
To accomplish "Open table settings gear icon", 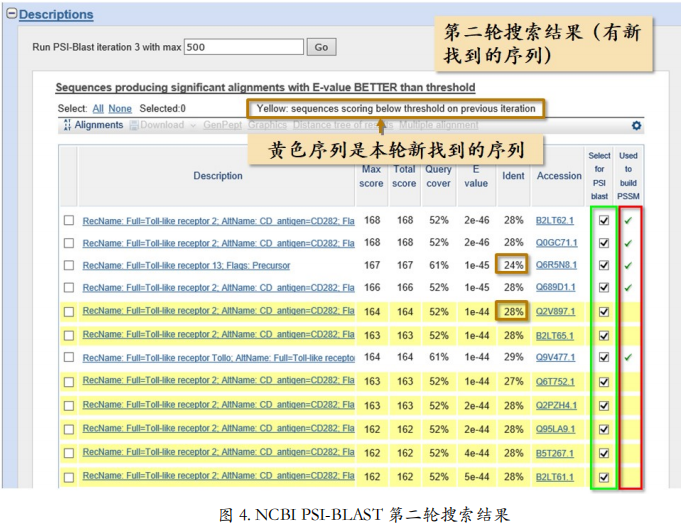I will click(636, 126).
